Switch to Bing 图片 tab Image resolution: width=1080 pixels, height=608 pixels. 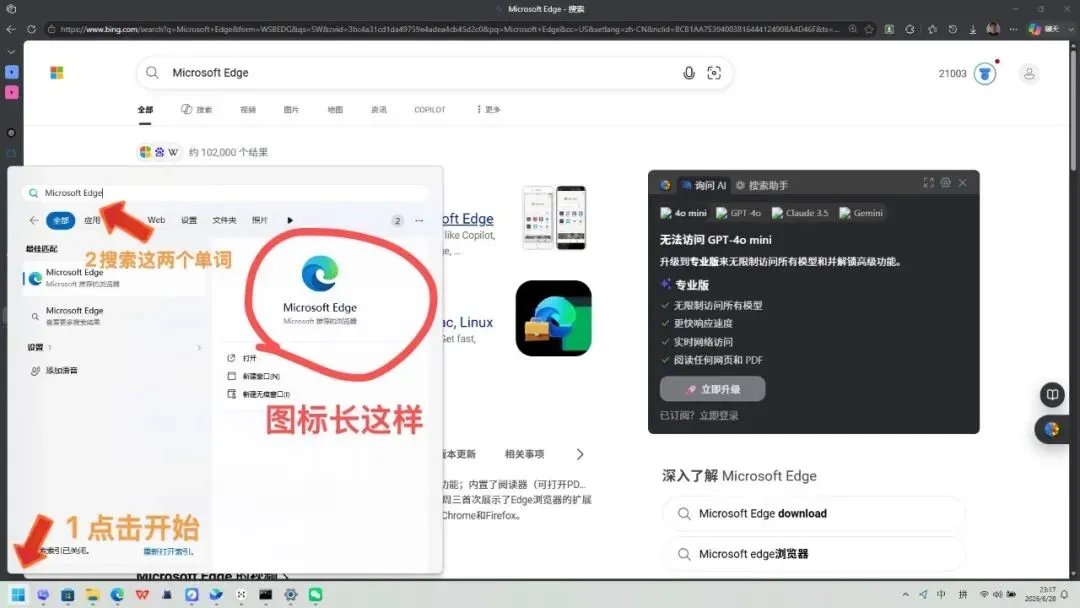tap(291, 109)
